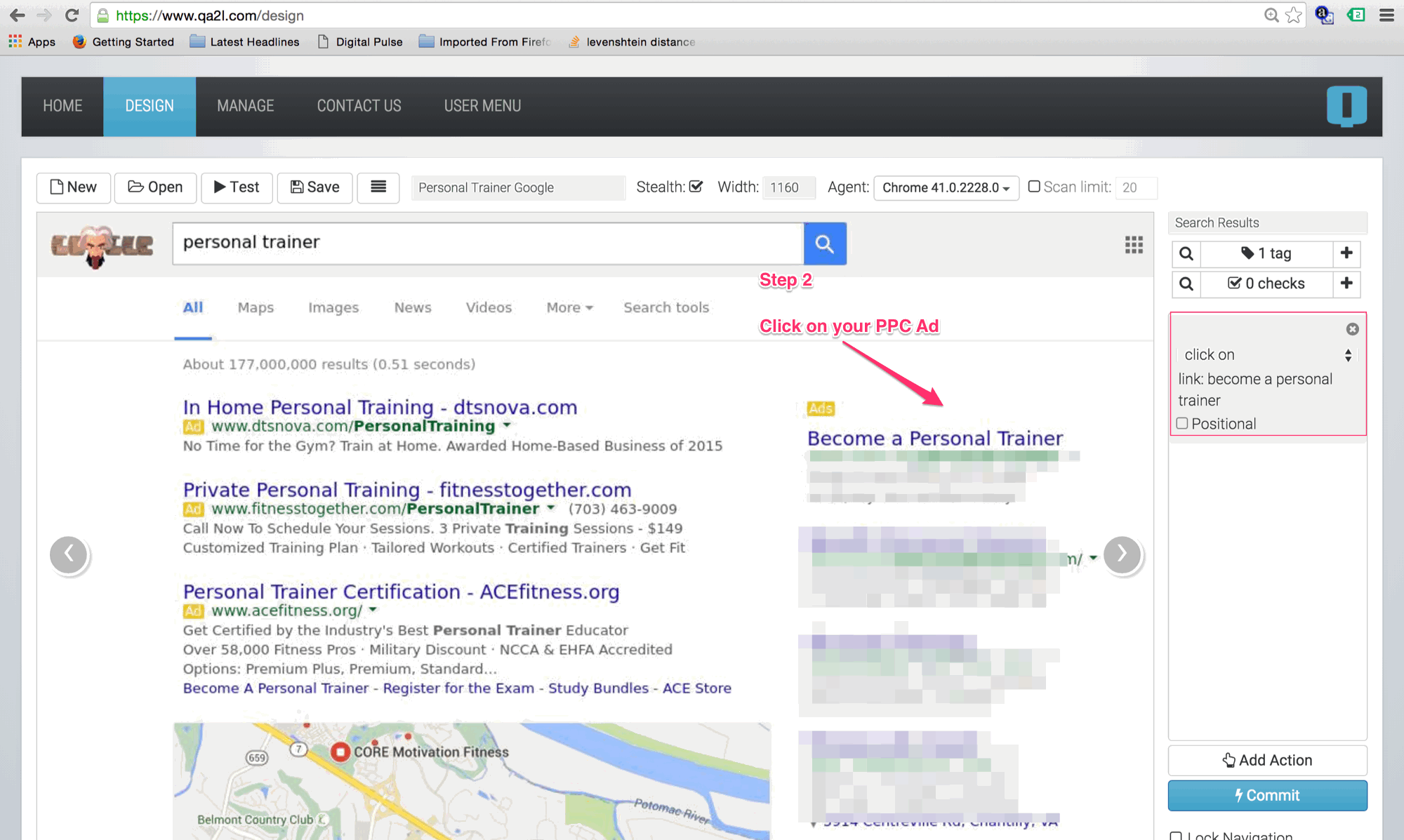Edit the flow name Personal Trainer Google

(x=518, y=187)
